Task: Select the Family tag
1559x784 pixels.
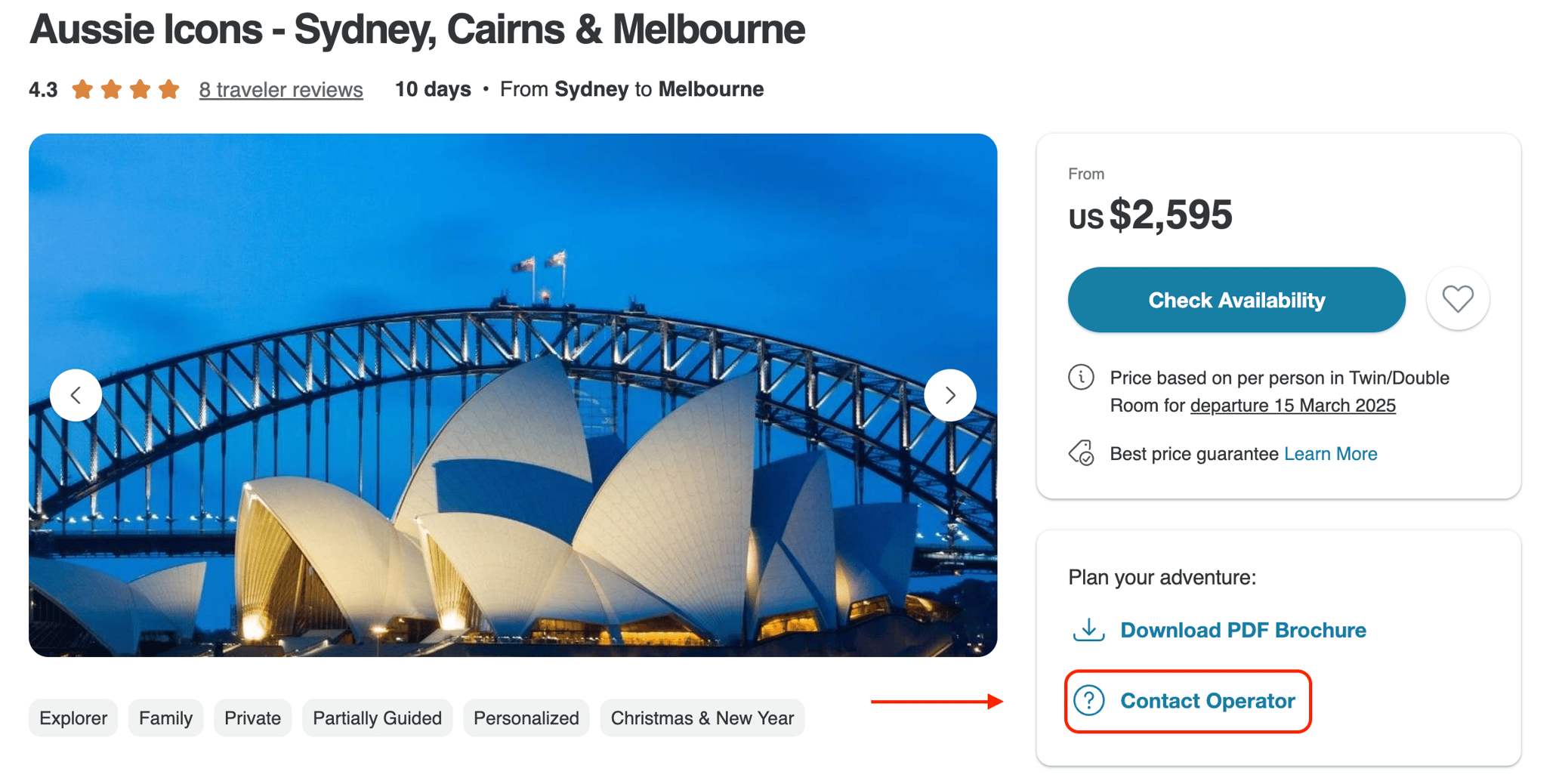Action: point(165,718)
